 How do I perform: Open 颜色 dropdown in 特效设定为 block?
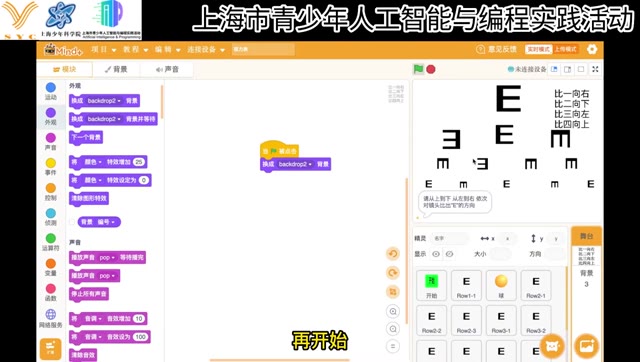(93, 180)
